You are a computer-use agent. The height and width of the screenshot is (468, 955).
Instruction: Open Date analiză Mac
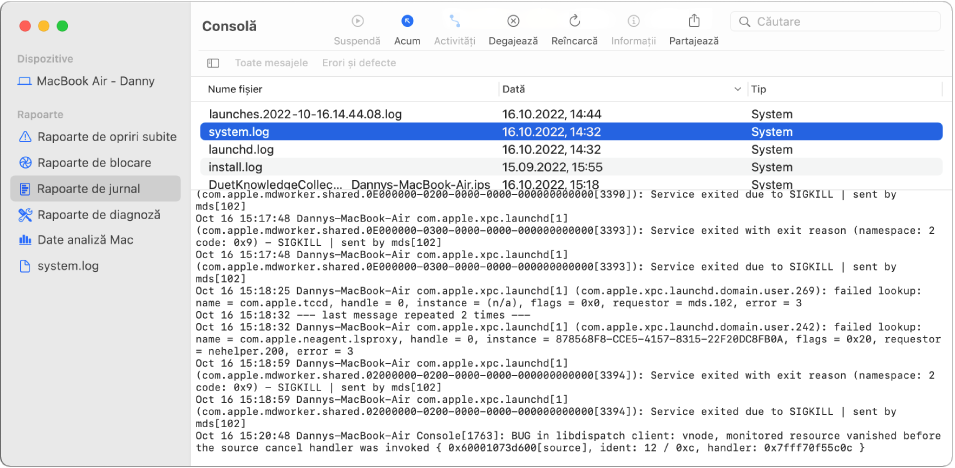[96, 240]
